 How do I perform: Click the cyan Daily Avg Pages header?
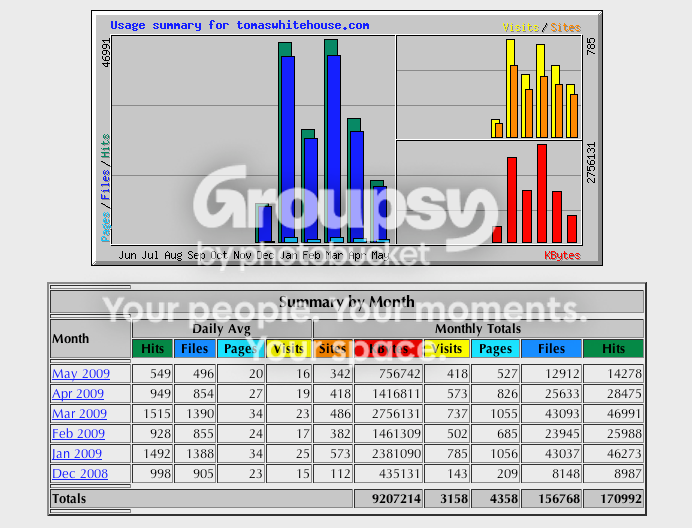(241, 349)
